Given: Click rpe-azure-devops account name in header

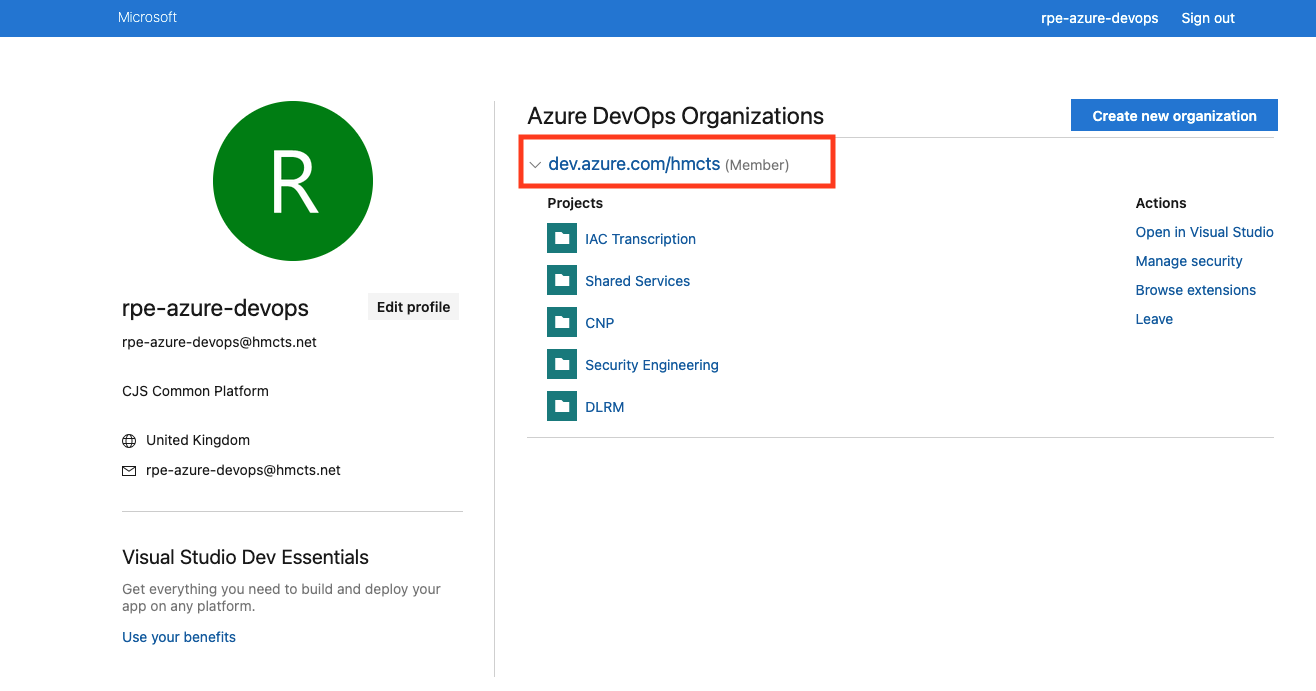Looking at the screenshot, I should coord(1099,18).
